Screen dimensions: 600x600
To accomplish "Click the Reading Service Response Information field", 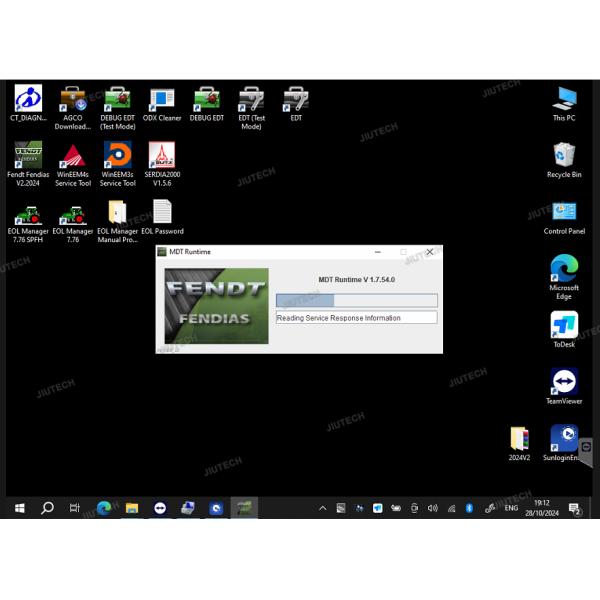I will click(x=356, y=318).
